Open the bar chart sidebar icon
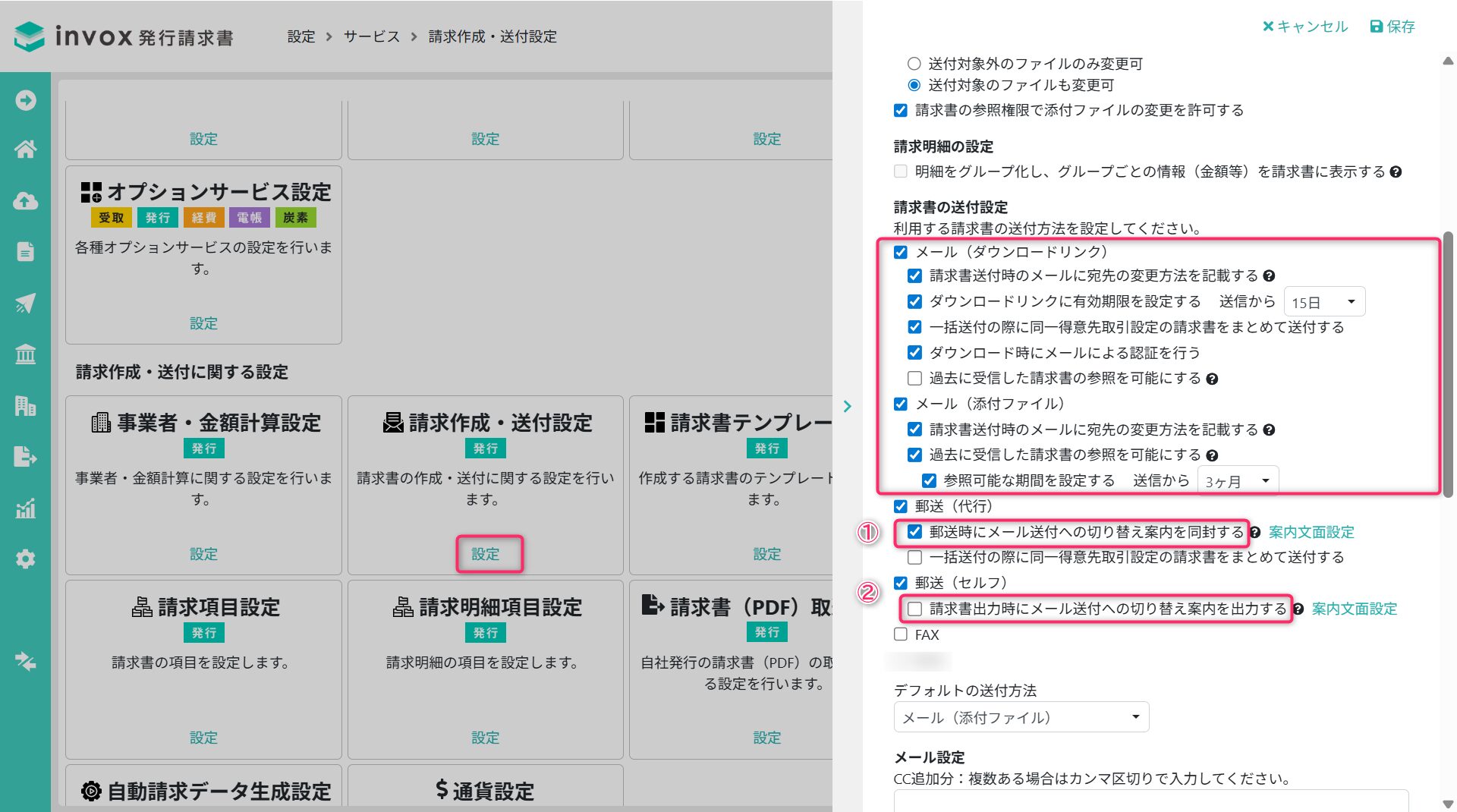 (x=26, y=508)
